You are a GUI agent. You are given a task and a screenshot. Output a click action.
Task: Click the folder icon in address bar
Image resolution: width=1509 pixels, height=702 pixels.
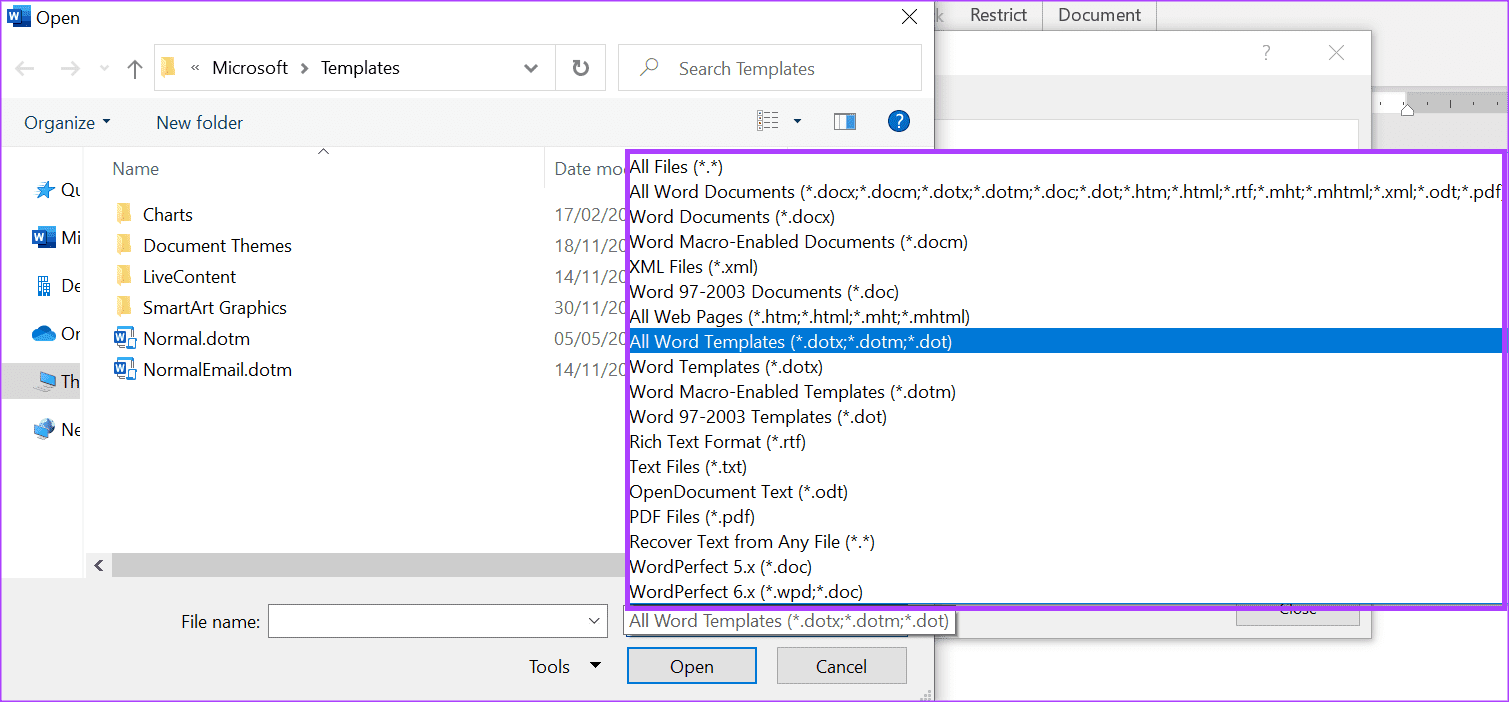pyautogui.click(x=168, y=67)
